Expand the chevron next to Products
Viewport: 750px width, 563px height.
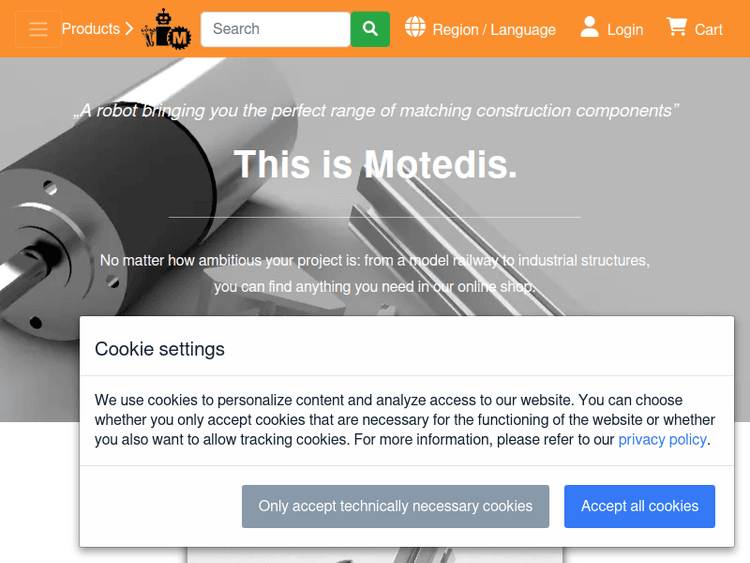point(129,29)
